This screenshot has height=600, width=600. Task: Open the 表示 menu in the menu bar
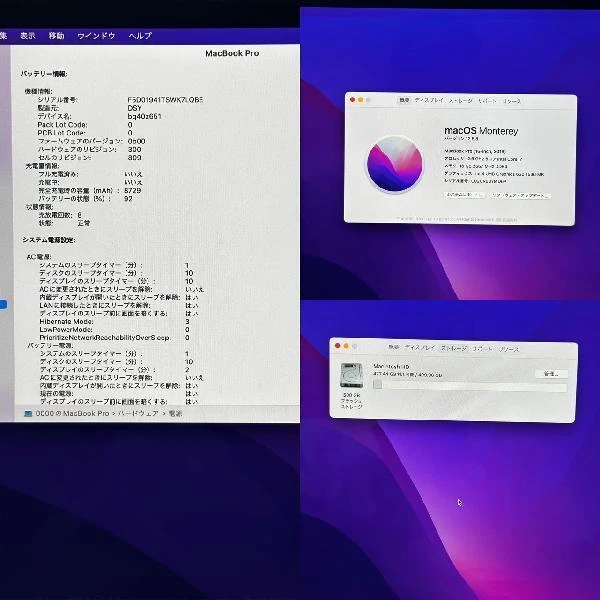coord(27,35)
